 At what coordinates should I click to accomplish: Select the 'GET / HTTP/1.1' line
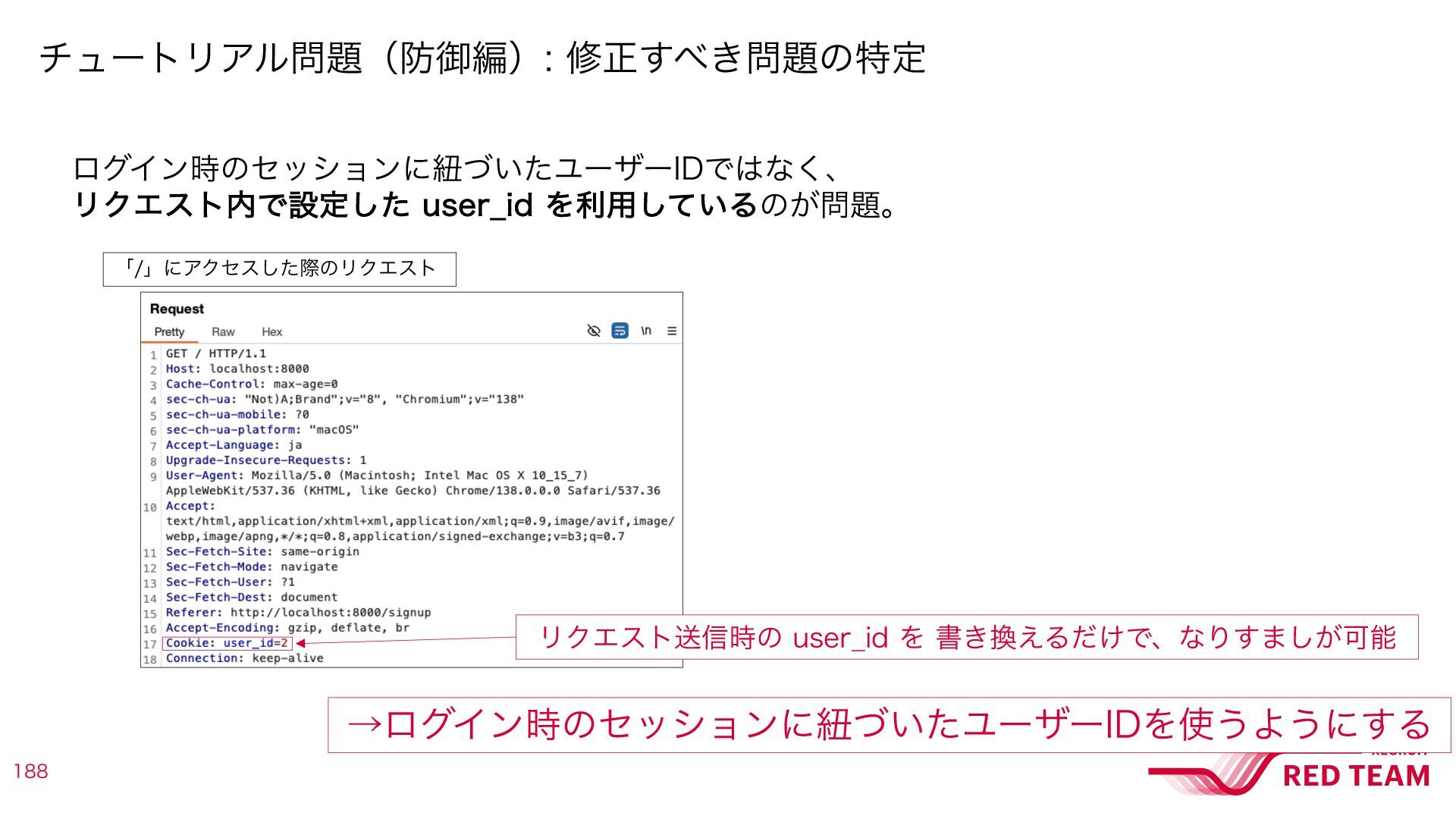pyautogui.click(x=216, y=353)
